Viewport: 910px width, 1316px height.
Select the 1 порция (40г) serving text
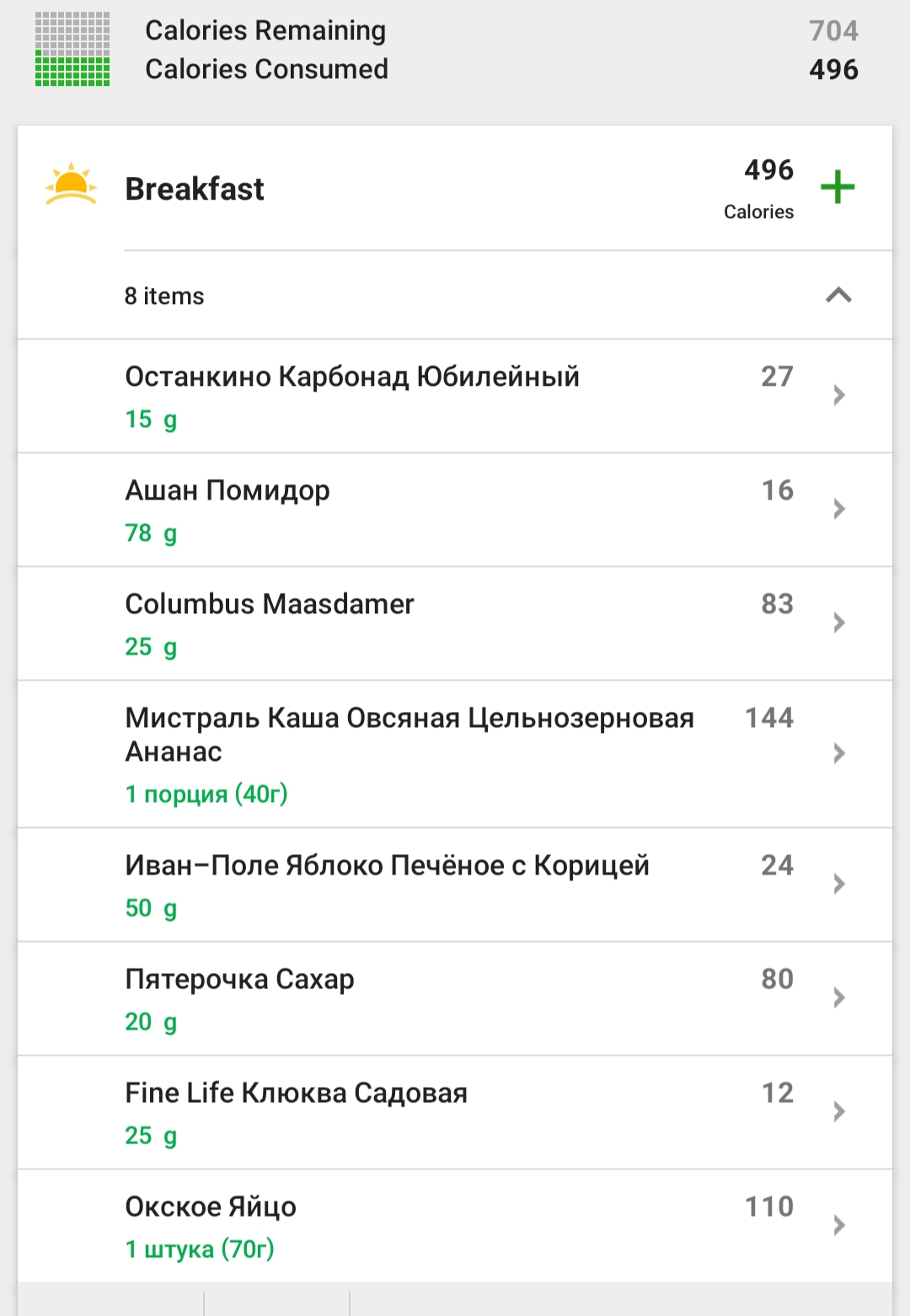pyautogui.click(x=206, y=794)
